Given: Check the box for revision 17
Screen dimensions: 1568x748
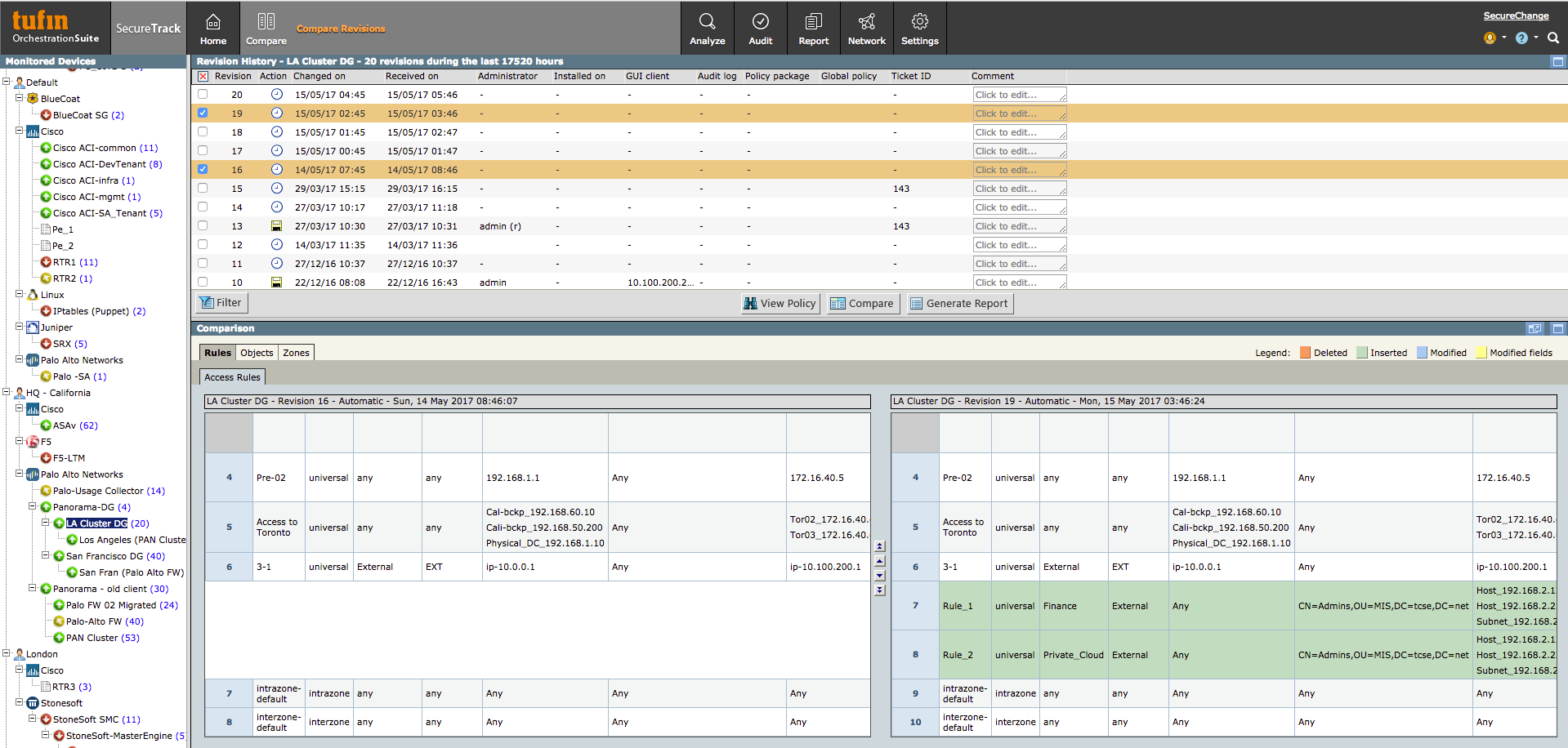Looking at the screenshot, I should (x=203, y=150).
